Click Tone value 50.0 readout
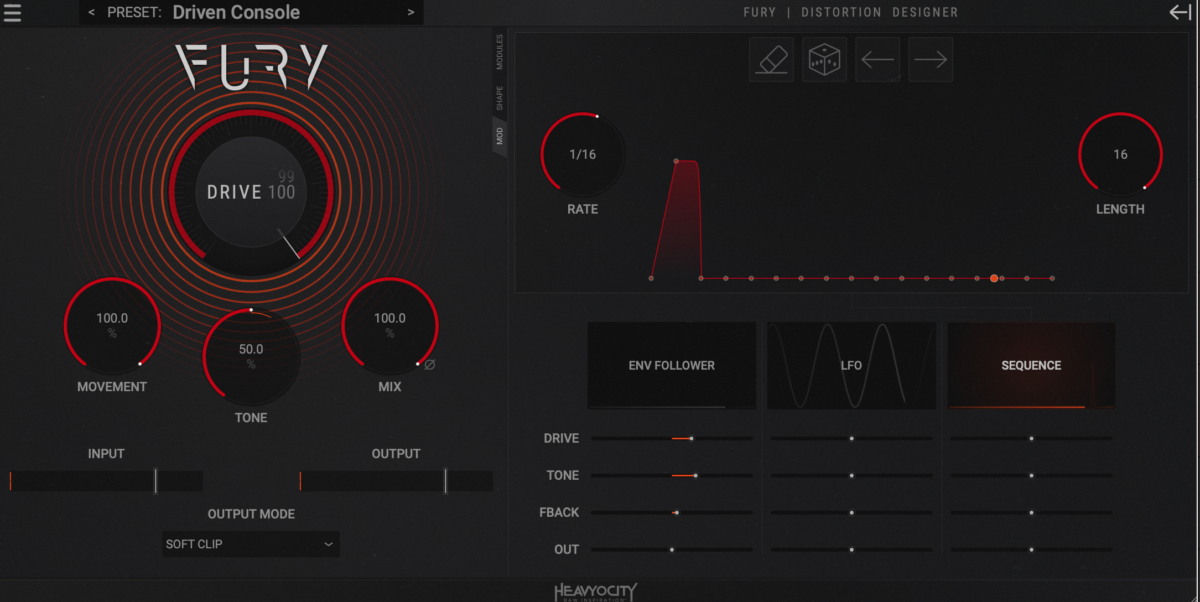 click(251, 349)
